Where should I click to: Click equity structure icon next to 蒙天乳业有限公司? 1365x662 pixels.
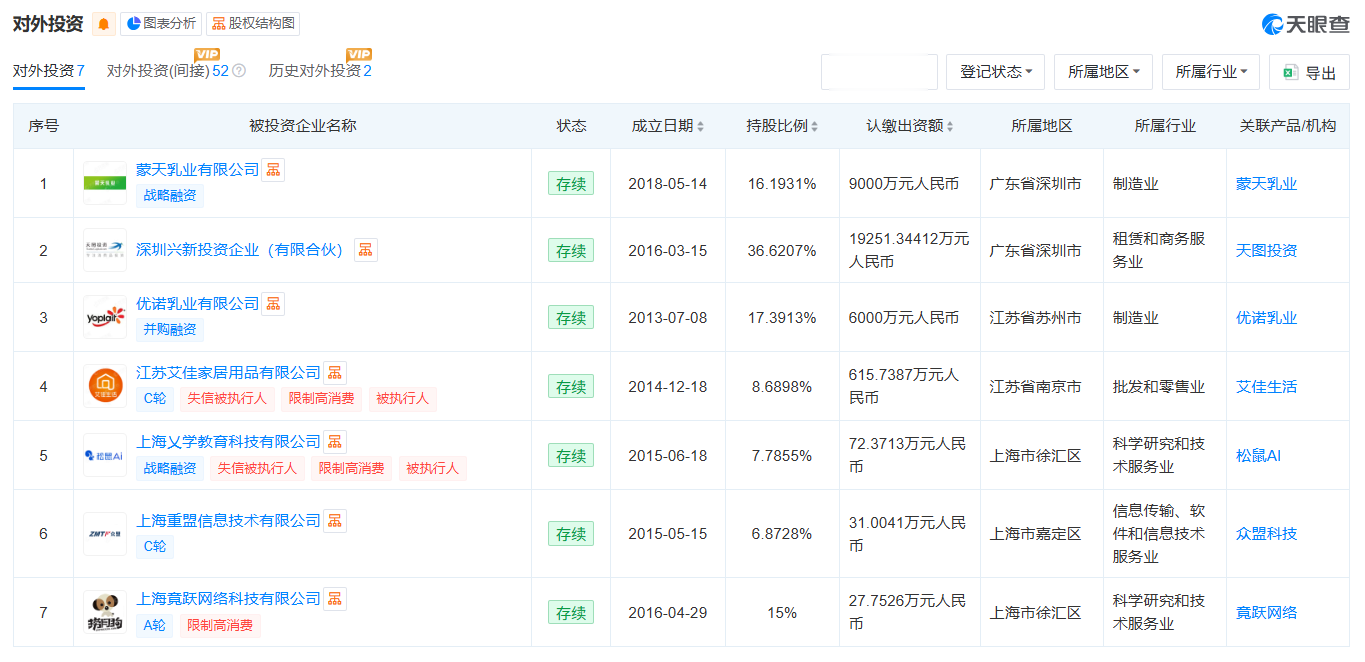point(273,170)
